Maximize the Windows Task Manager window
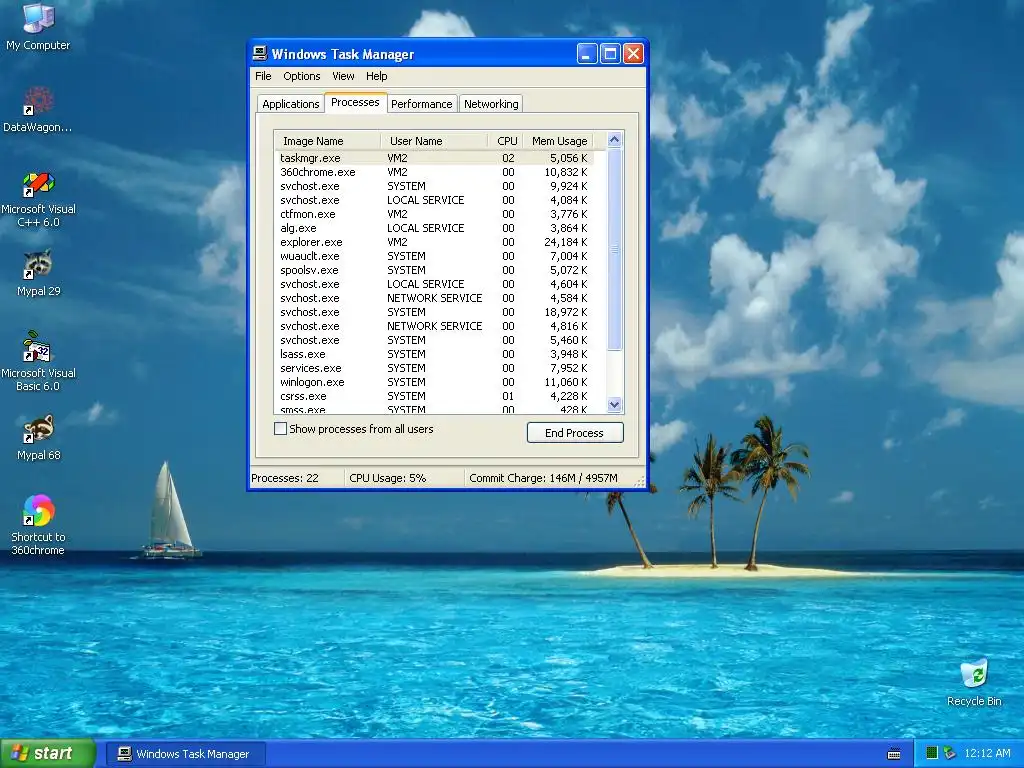Image resolution: width=1024 pixels, height=768 pixels. [610, 54]
